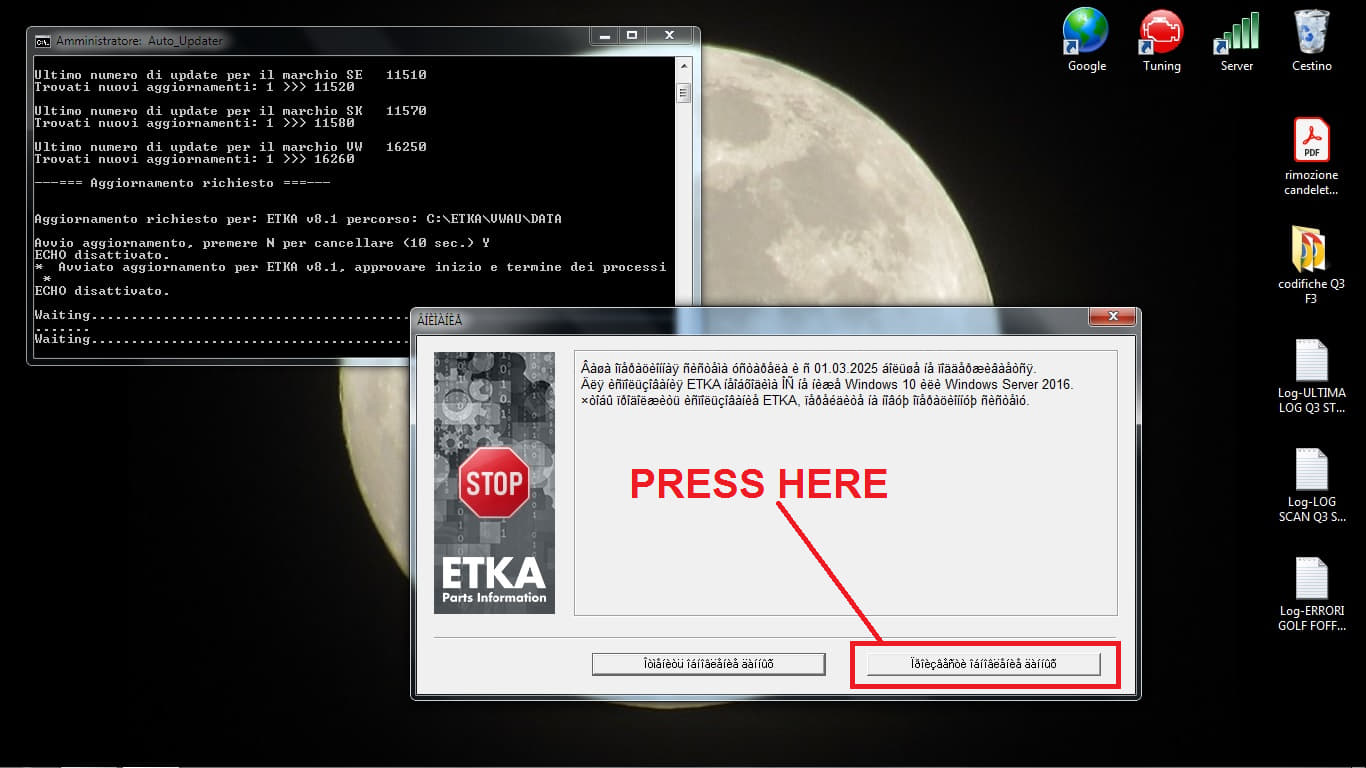Click the Auto_Updater title bar text
Image resolution: width=1366 pixels, height=768 pixels.
tap(140, 41)
